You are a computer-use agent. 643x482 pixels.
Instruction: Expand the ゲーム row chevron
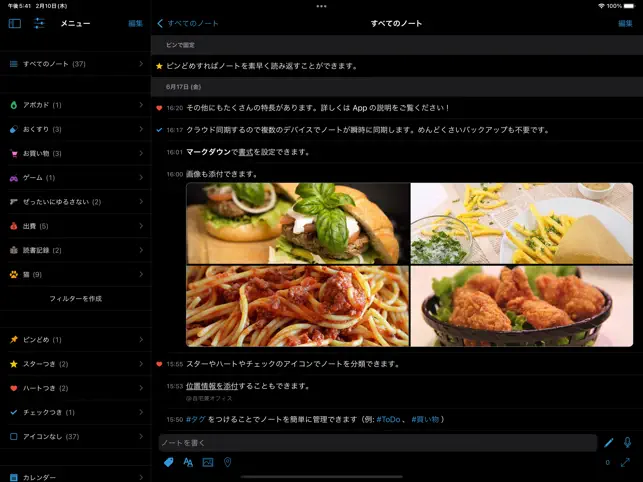pos(141,177)
